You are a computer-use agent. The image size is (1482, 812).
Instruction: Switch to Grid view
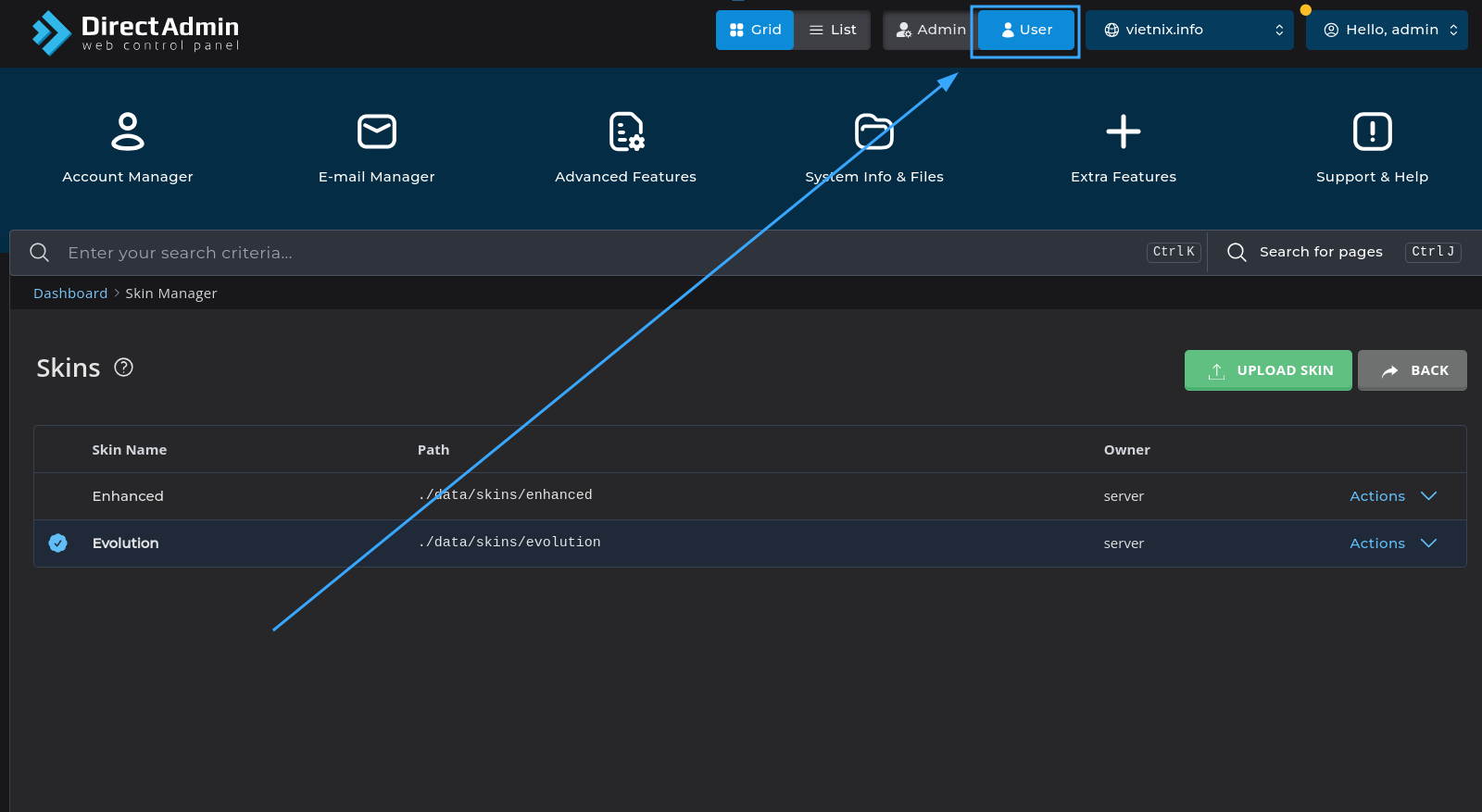tap(755, 30)
